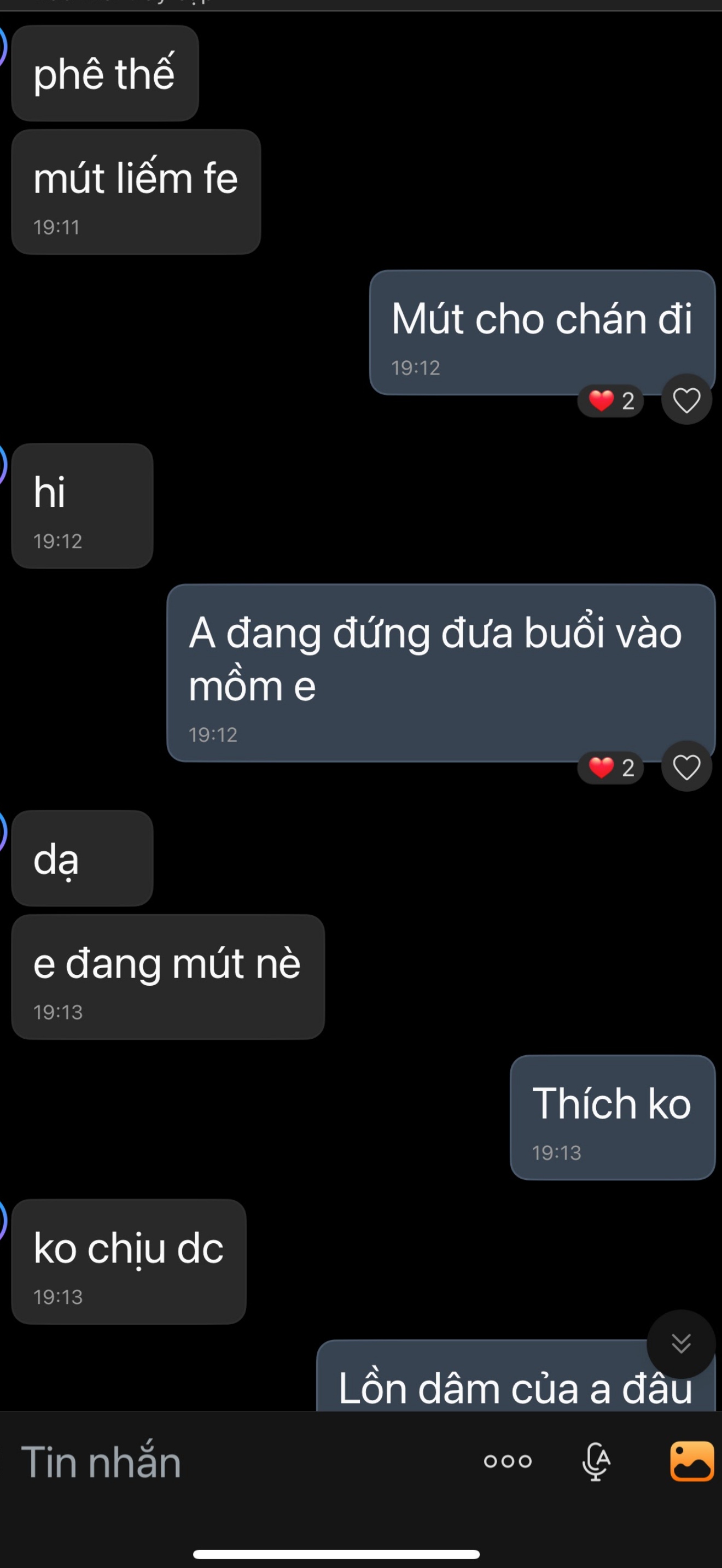Tap the home indicator bar
722x1568 pixels.
pyautogui.click(x=336, y=1554)
